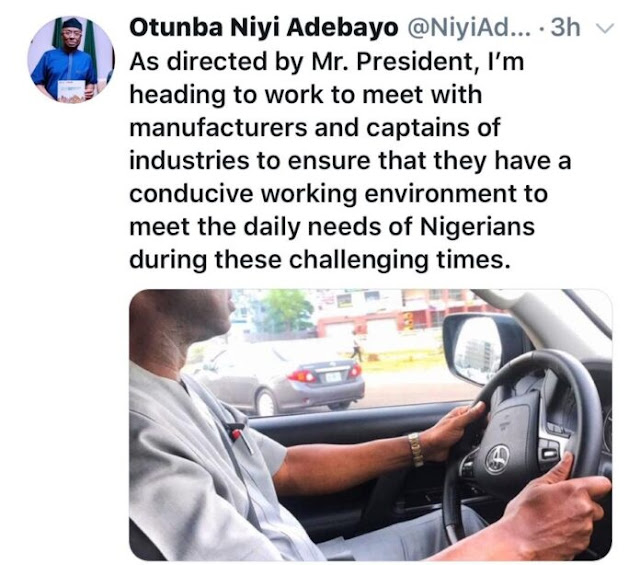
Task: Select the steering wheel control buttons
Action: [547, 453]
